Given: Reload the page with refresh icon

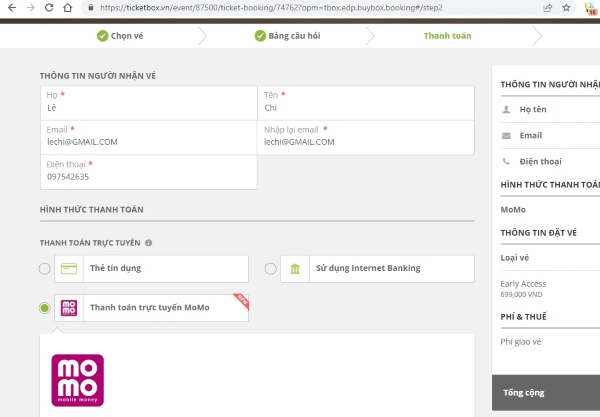Looking at the screenshot, I should point(51,7).
